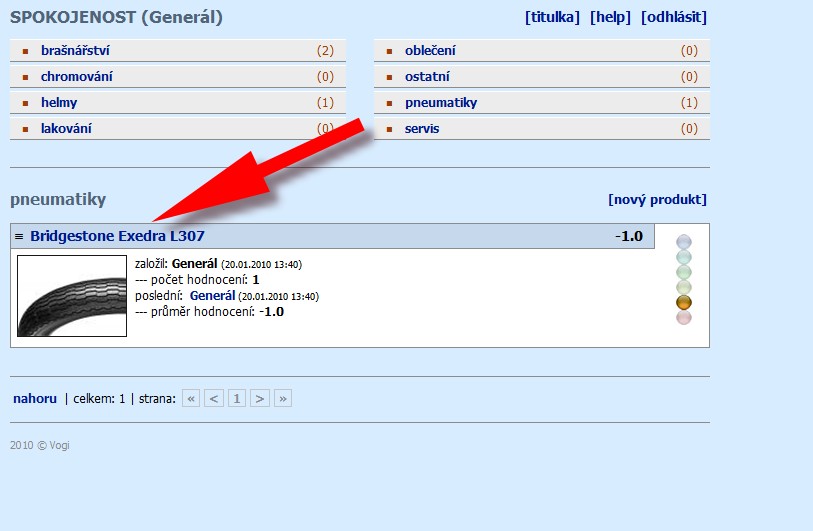The image size is (813, 531).
Task: Click the SPOKOJENOST (Generál) heading
Action: pos(116,17)
